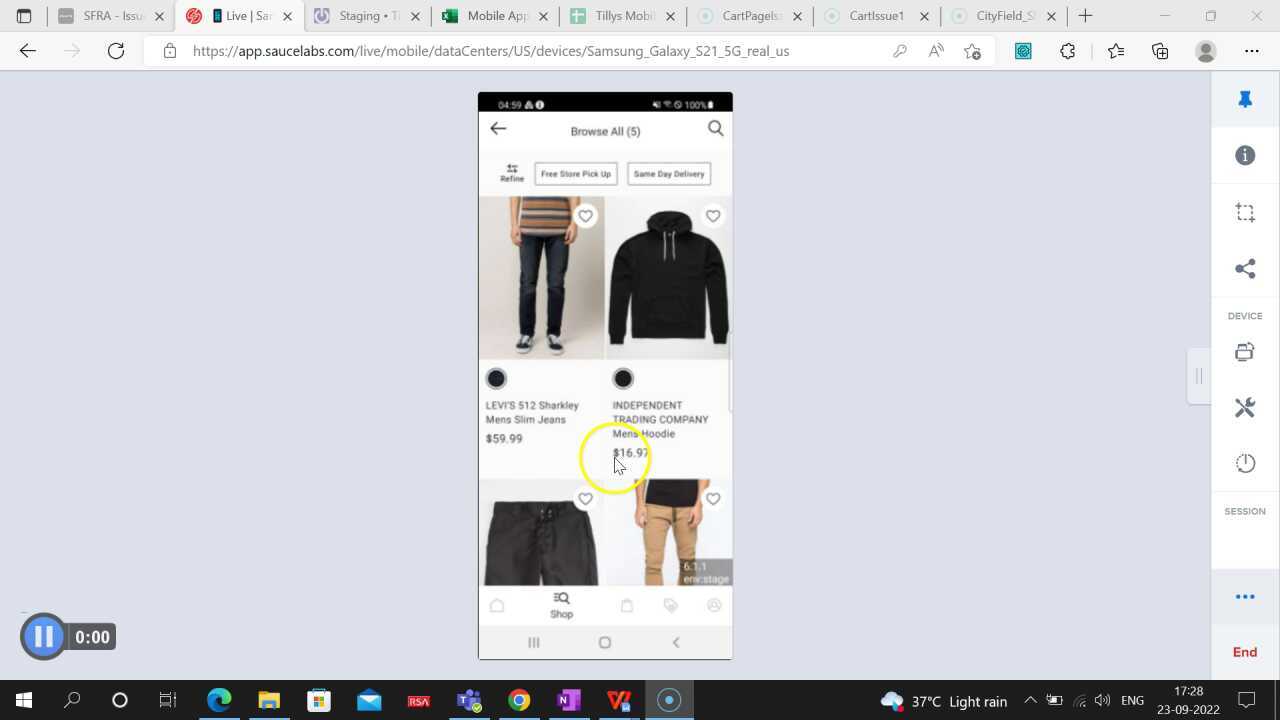Switch to the Staging browser tab
Viewport: 1280px width, 720px height.
point(367,16)
